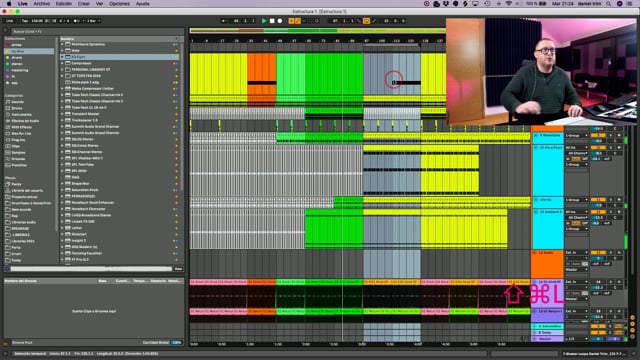This screenshot has width=640, height=360.
Task: Select the Master track header
Action: pos(547,339)
